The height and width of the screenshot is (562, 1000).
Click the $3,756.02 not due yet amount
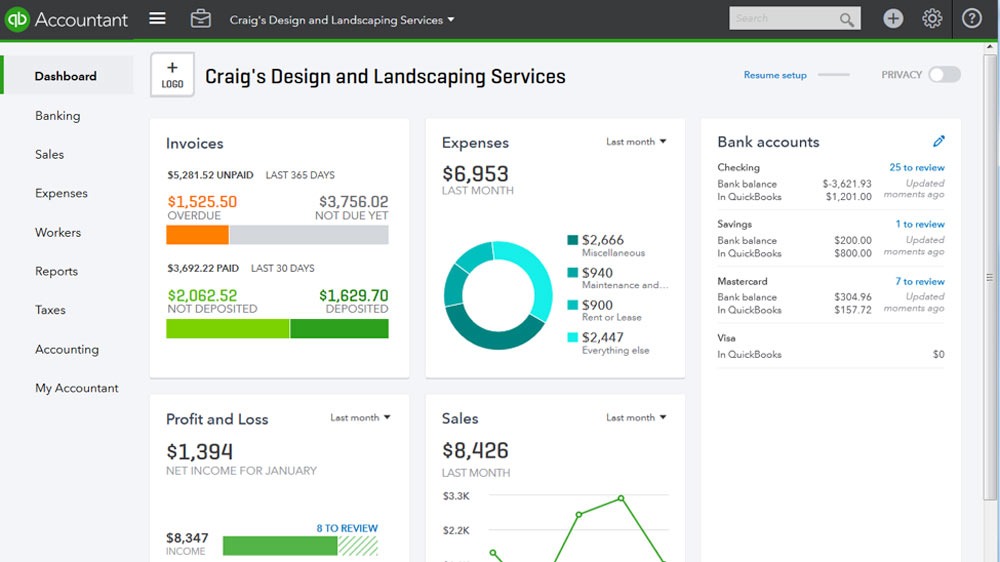(353, 202)
